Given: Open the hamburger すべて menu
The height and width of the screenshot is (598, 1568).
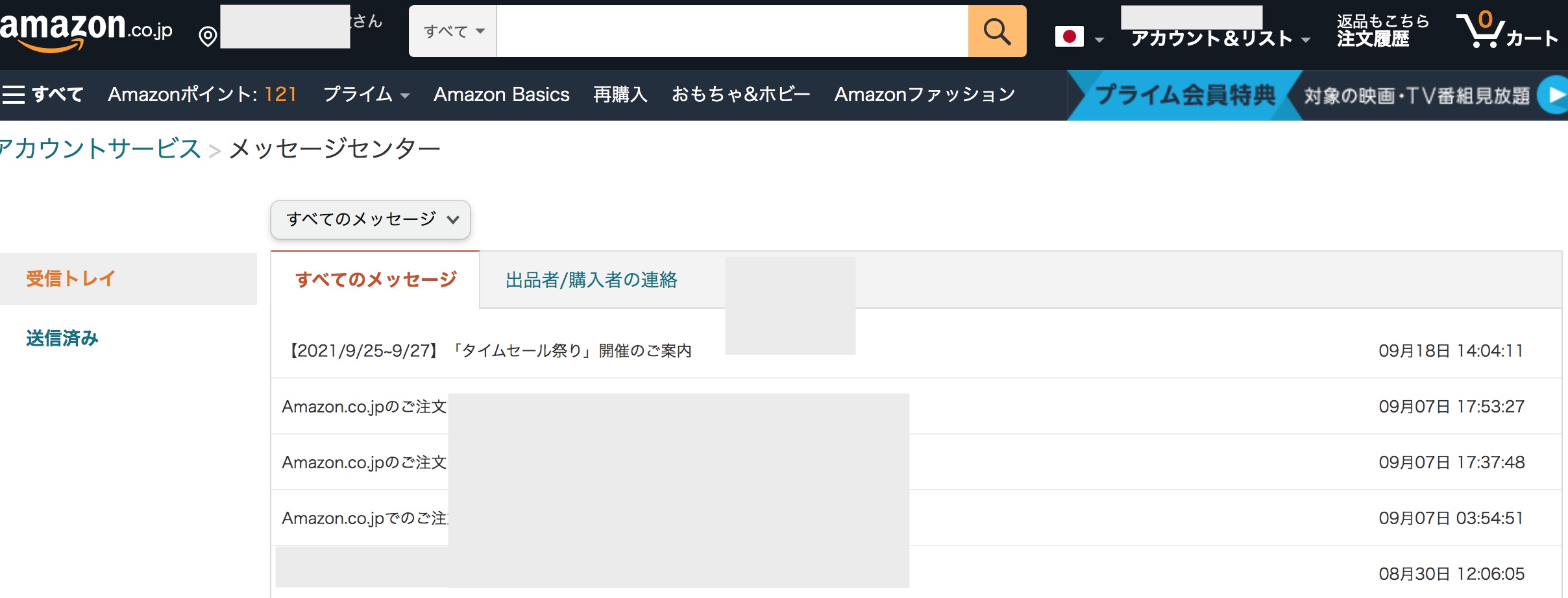Looking at the screenshot, I should (43, 95).
